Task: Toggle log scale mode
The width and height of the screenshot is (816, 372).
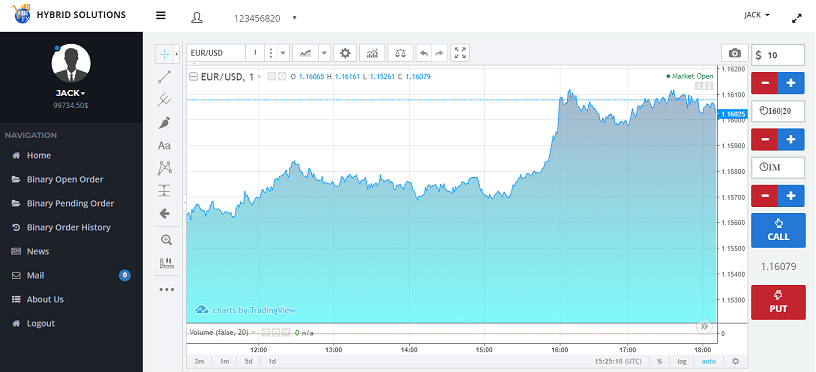Action: [x=682, y=361]
